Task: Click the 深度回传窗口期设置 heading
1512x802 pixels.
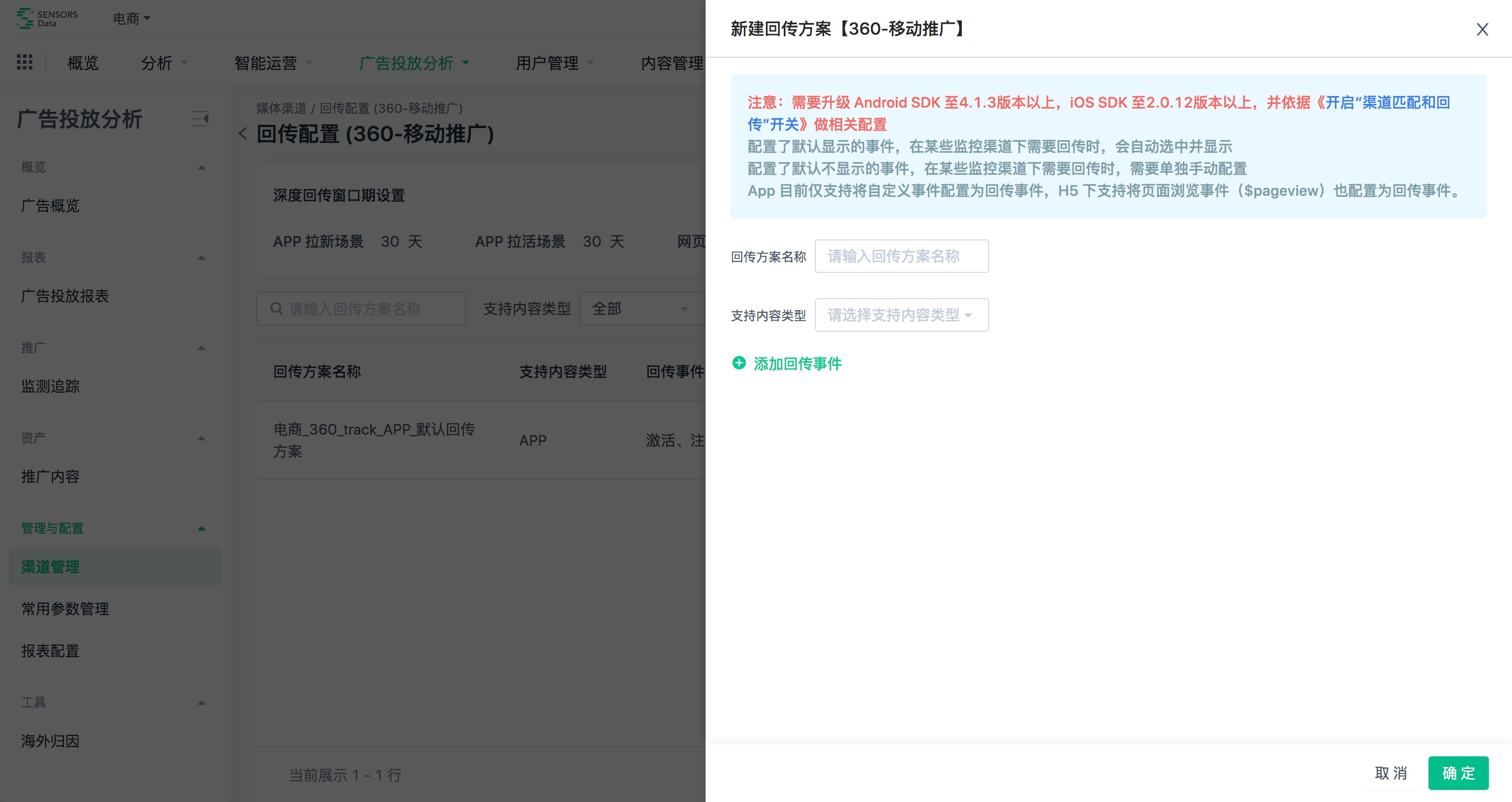Action: pos(339,195)
